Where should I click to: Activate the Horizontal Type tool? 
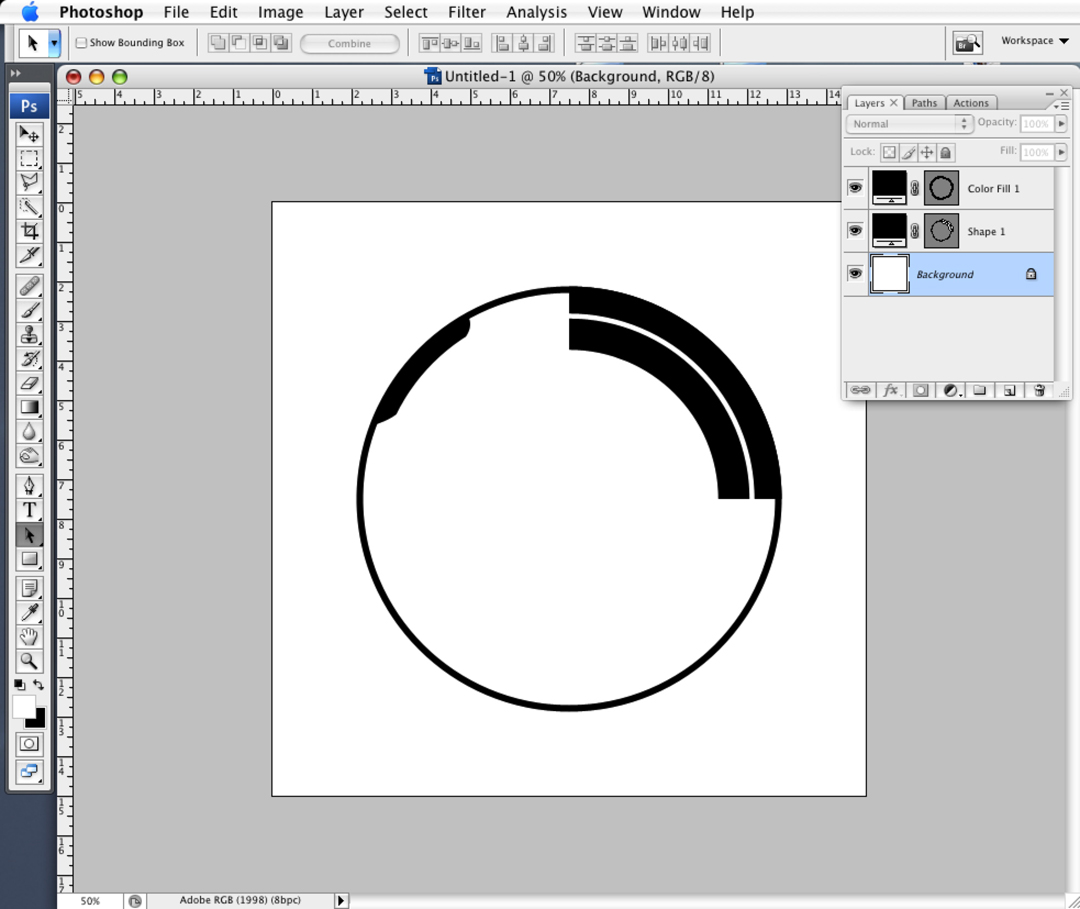[28, 510]
